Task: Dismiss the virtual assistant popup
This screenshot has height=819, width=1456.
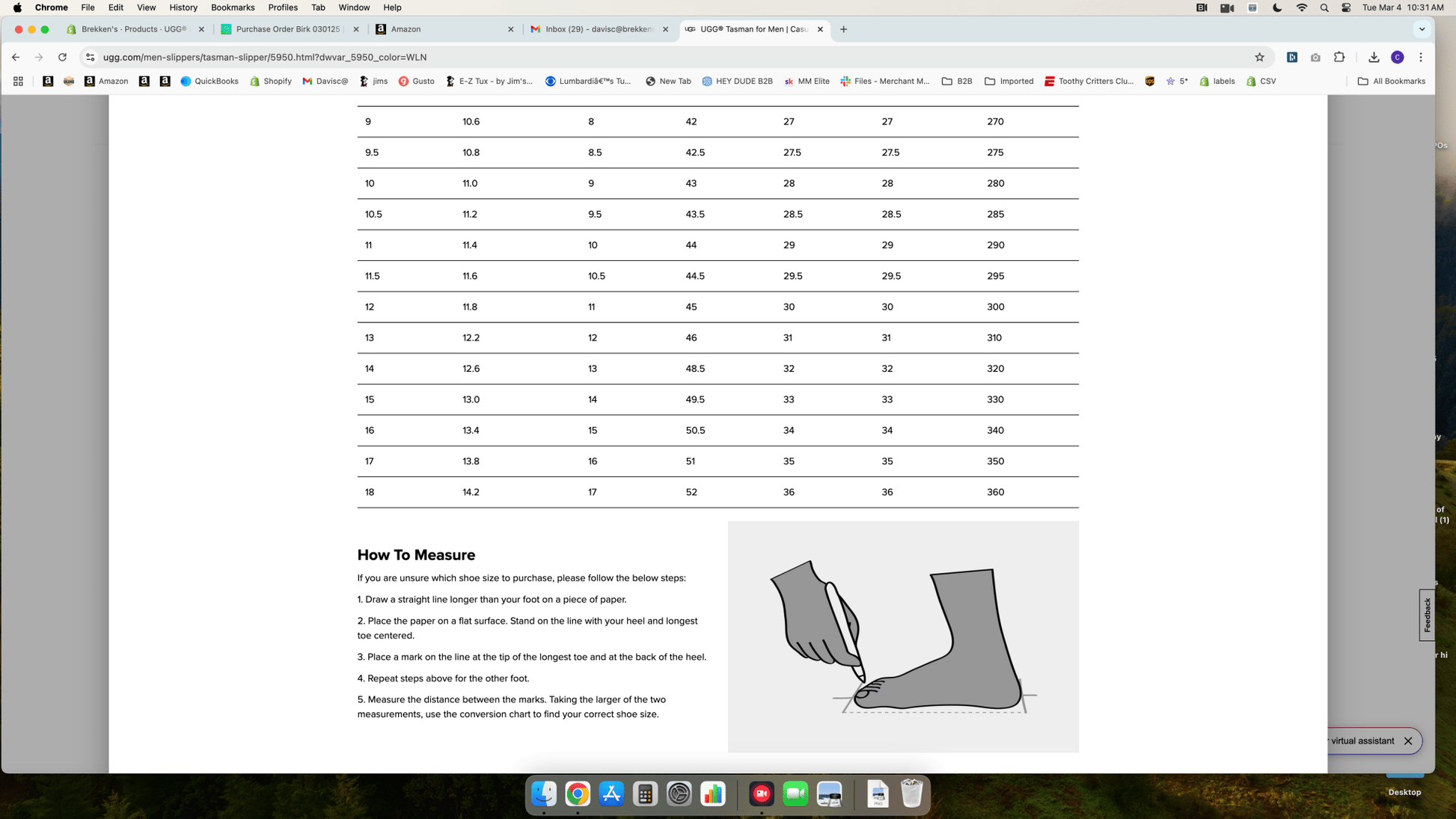Action: pyautogui.click(x=1408, y=740)
